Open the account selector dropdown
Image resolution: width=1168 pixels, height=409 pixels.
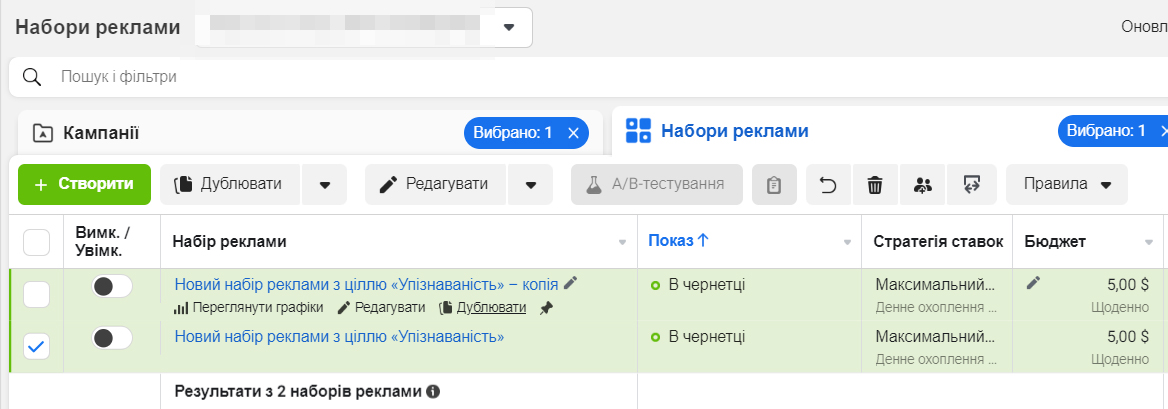510,28
